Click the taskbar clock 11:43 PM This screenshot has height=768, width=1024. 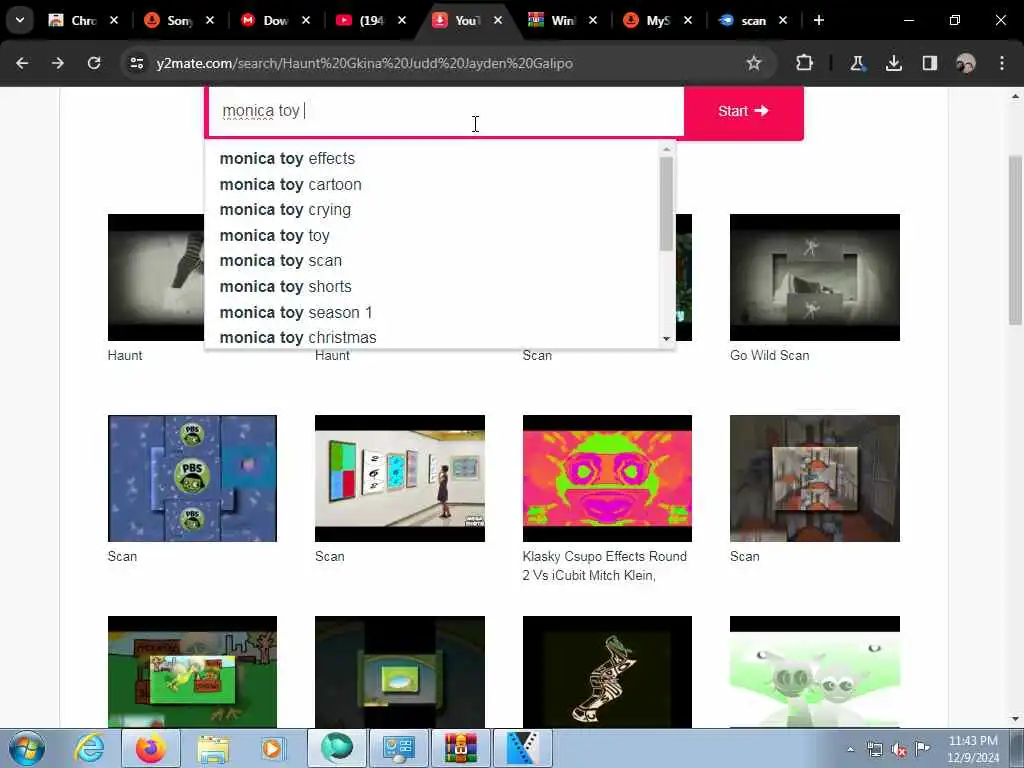[973, 741]
